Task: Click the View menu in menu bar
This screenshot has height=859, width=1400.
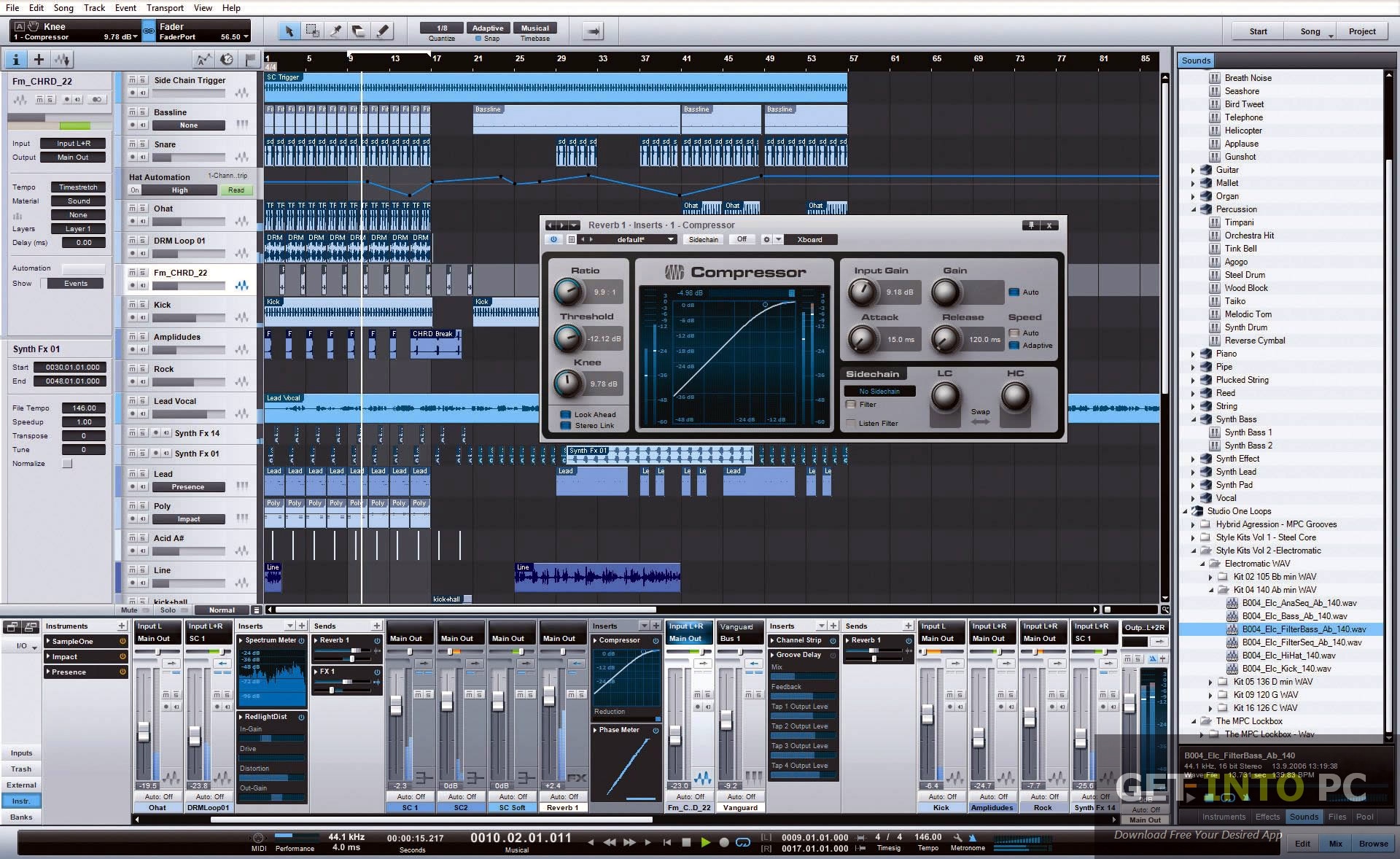Action: coord(203,8)
